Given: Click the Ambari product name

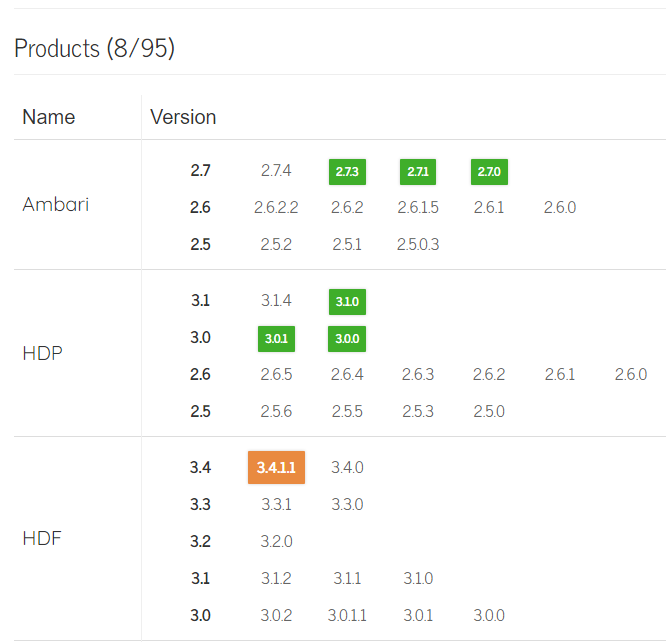Looking at the screenshot, I should pos(56,205).
